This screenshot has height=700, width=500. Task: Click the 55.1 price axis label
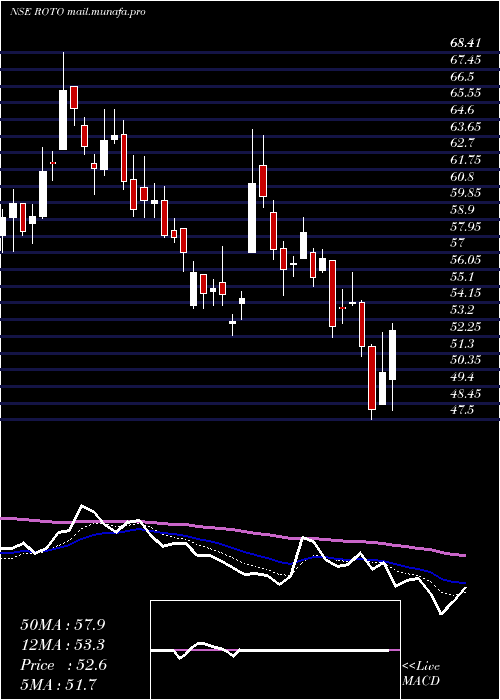[462, 277]
